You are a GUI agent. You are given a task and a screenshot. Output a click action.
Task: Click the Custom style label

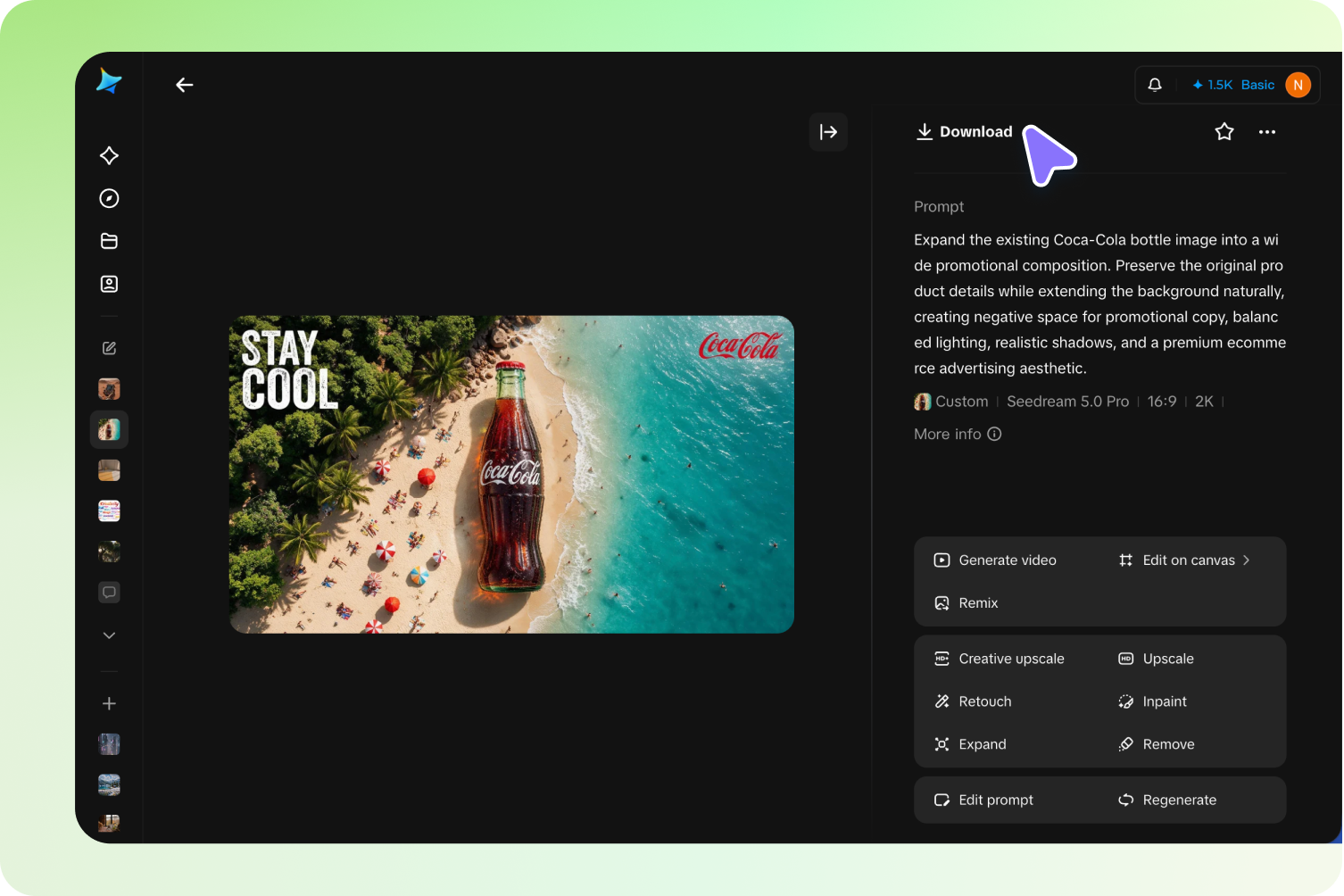(951, 402)
